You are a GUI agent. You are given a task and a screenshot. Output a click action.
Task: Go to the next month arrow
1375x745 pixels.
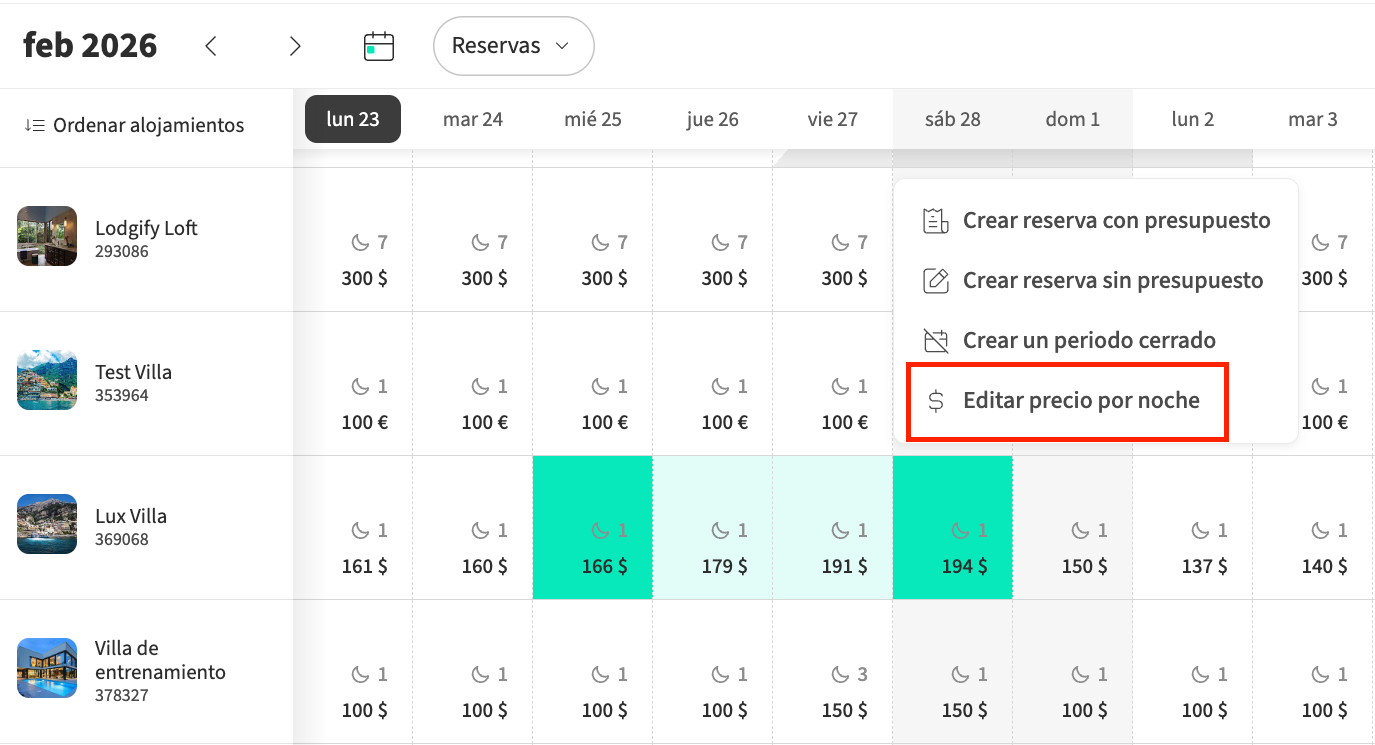coord(294,46)
